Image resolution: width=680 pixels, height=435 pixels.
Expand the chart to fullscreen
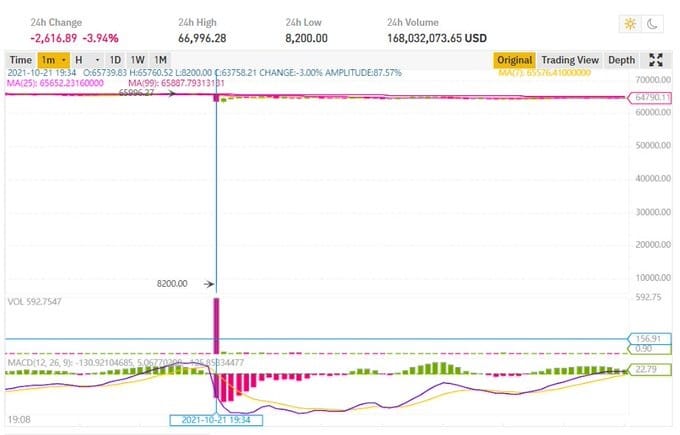point(656,60)
